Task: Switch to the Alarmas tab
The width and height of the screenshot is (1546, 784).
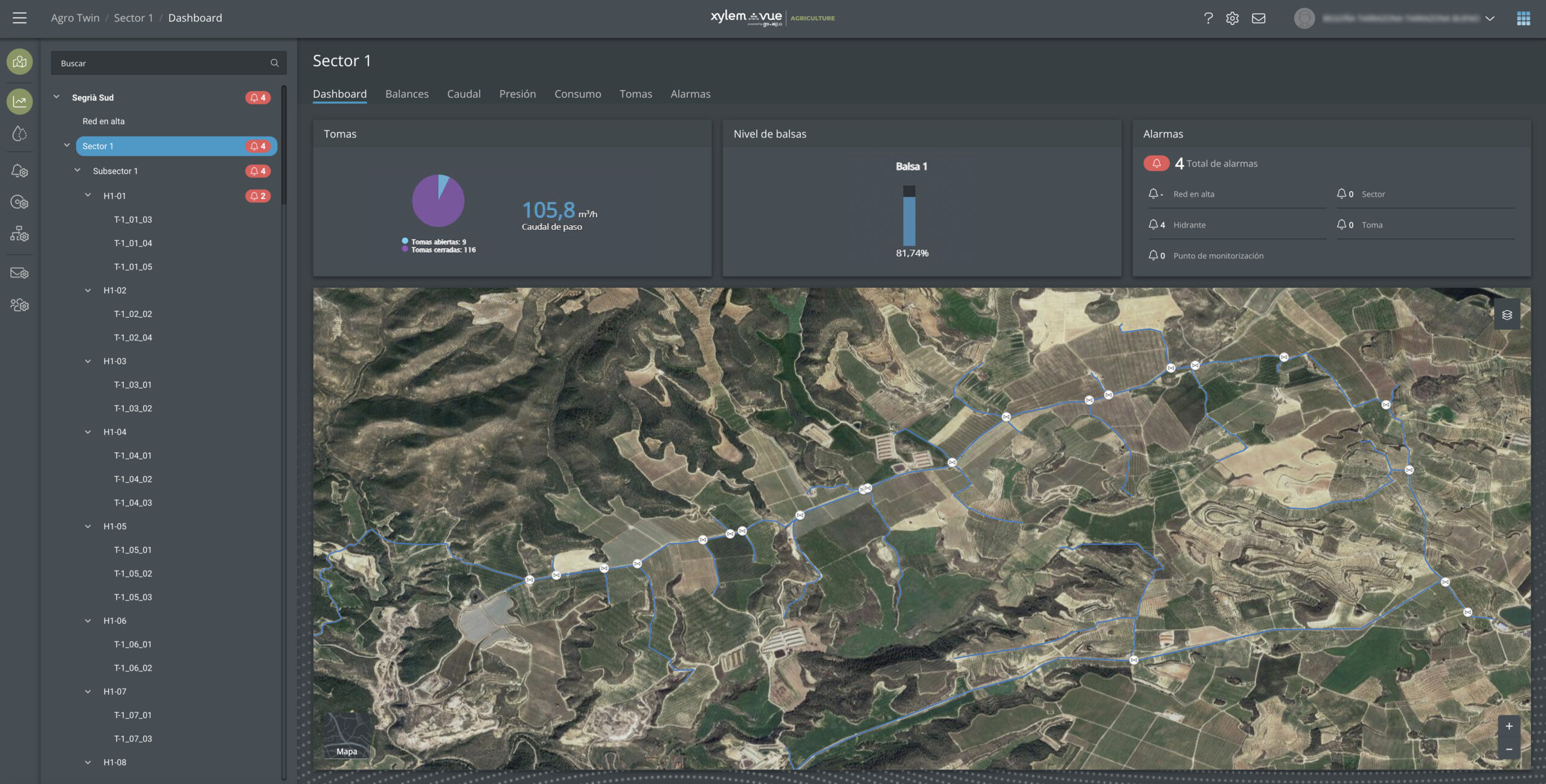Action: tap(690, 94)
